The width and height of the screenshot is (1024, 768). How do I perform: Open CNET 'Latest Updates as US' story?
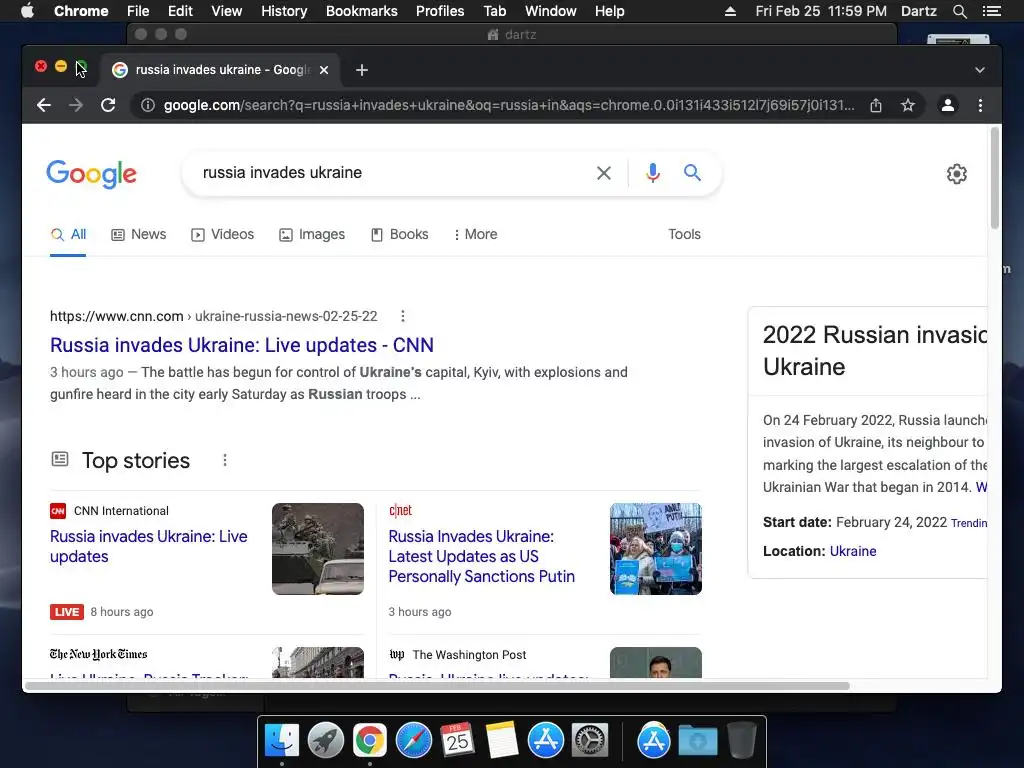click(x=481, y=556)
